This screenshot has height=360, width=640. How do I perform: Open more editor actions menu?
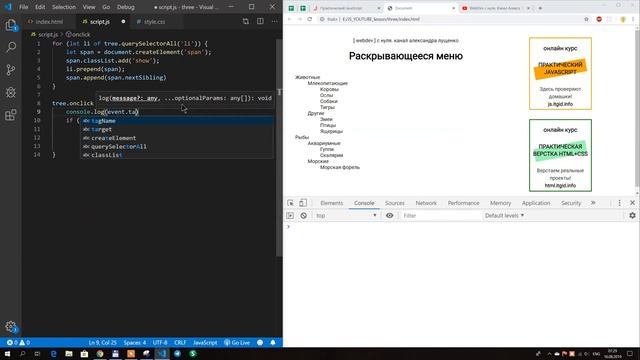click(x=274, y=21)
